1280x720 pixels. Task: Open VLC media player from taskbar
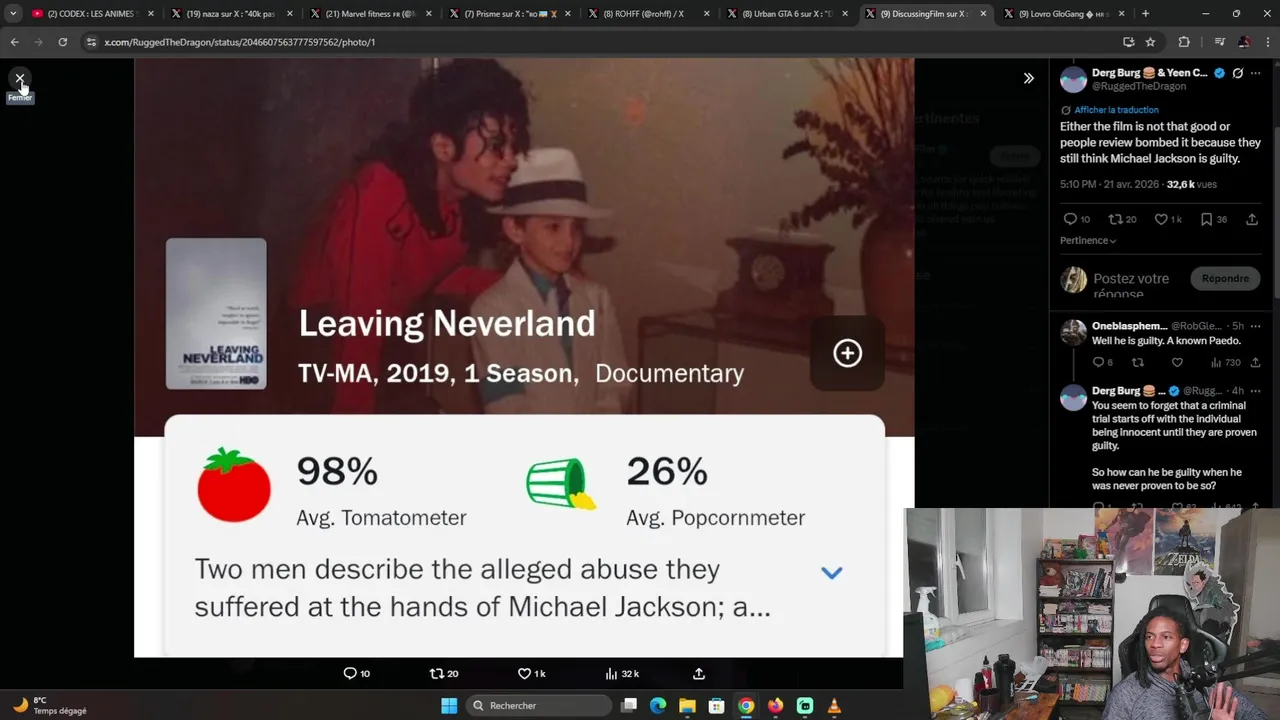tap(834, 706)
